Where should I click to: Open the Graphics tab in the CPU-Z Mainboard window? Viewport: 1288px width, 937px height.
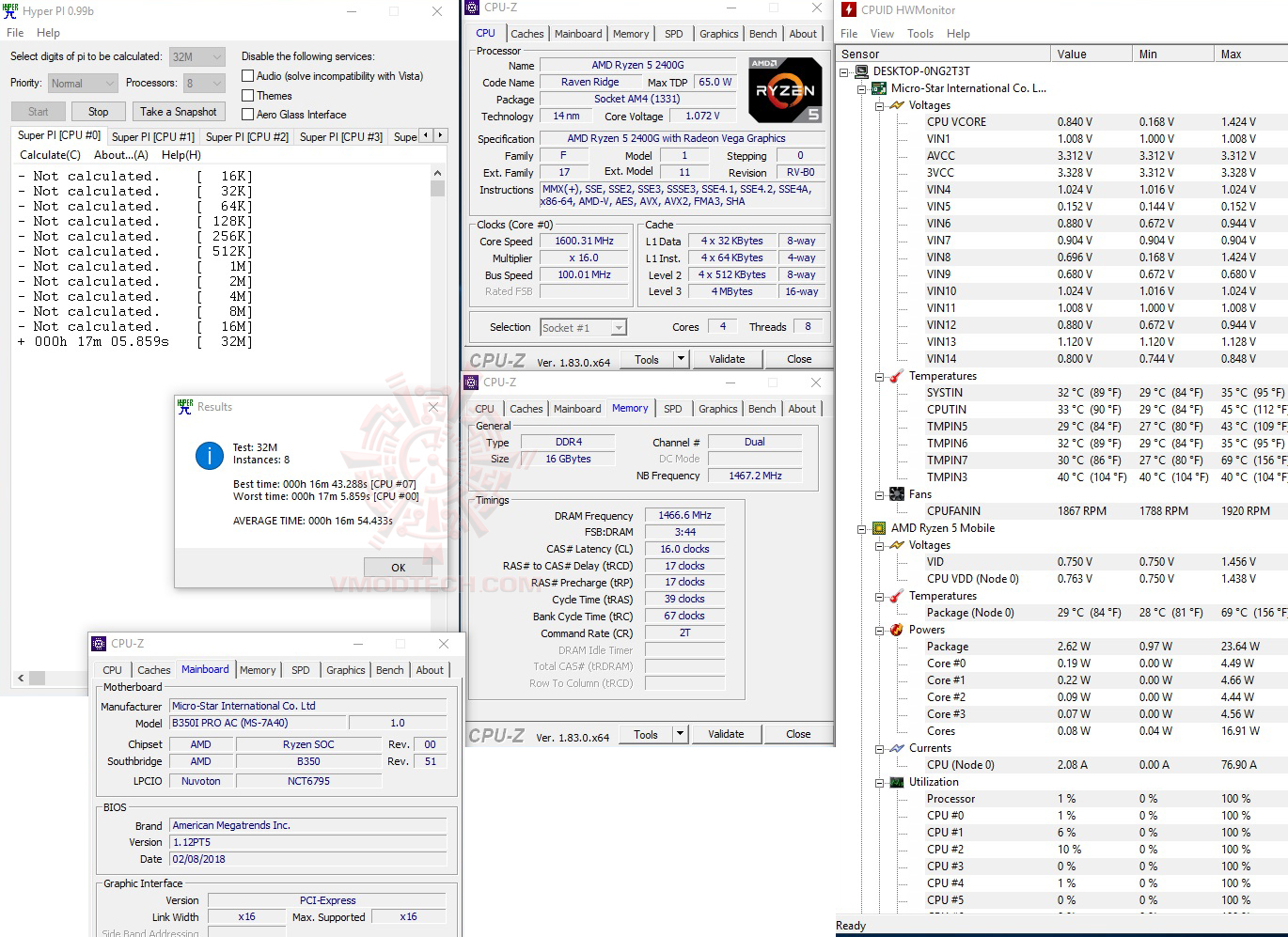tap(345, 670)
